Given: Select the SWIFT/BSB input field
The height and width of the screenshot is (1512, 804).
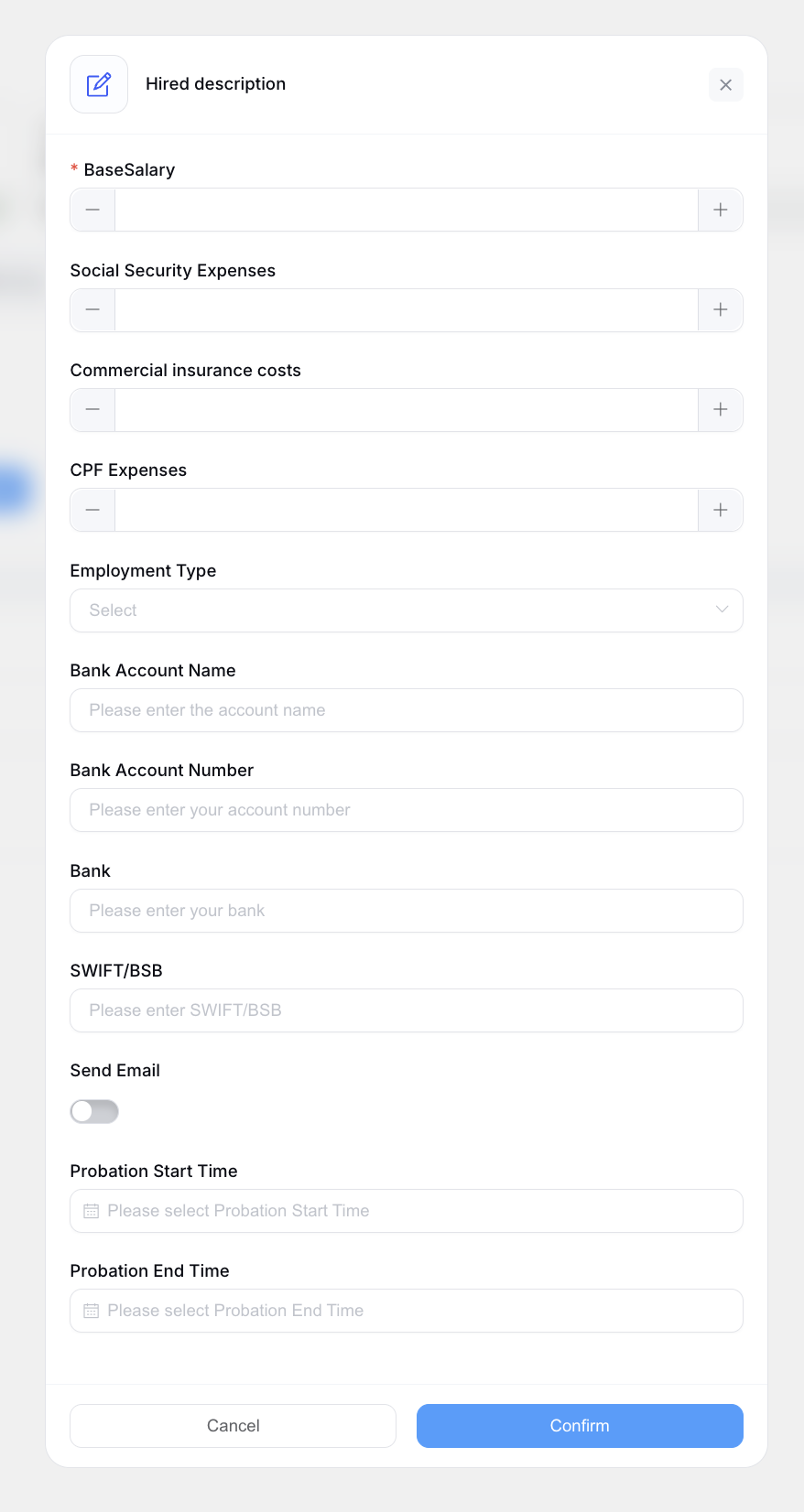Looking at the screenshot, I should [406, 1010].
